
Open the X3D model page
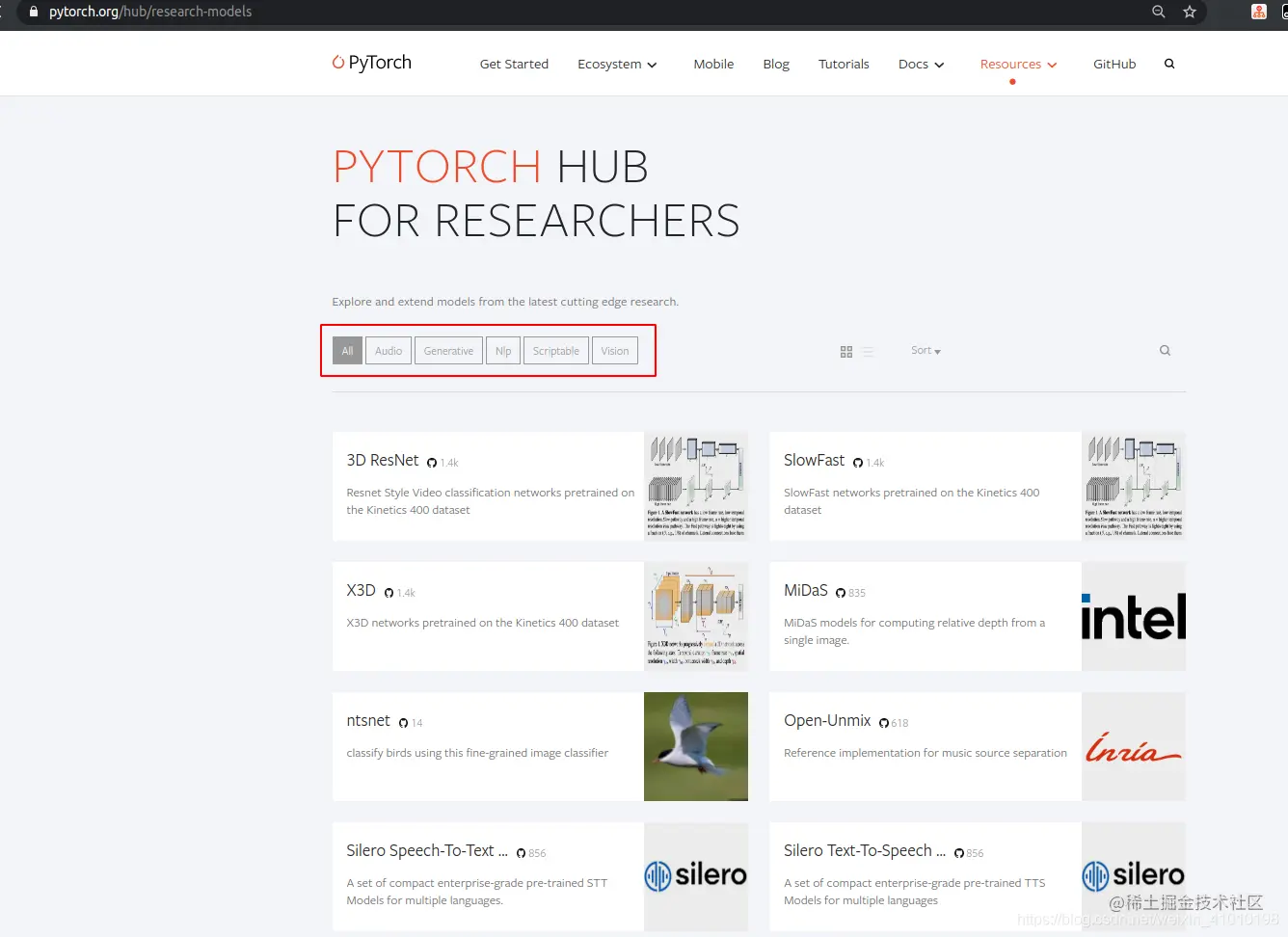[x=361, y=591]
